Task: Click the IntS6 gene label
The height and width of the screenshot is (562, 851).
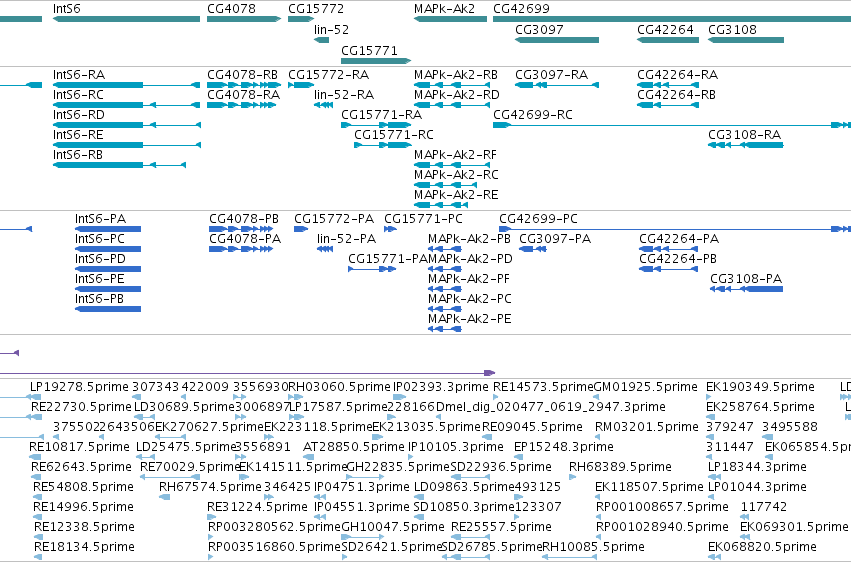Action: 67,9
